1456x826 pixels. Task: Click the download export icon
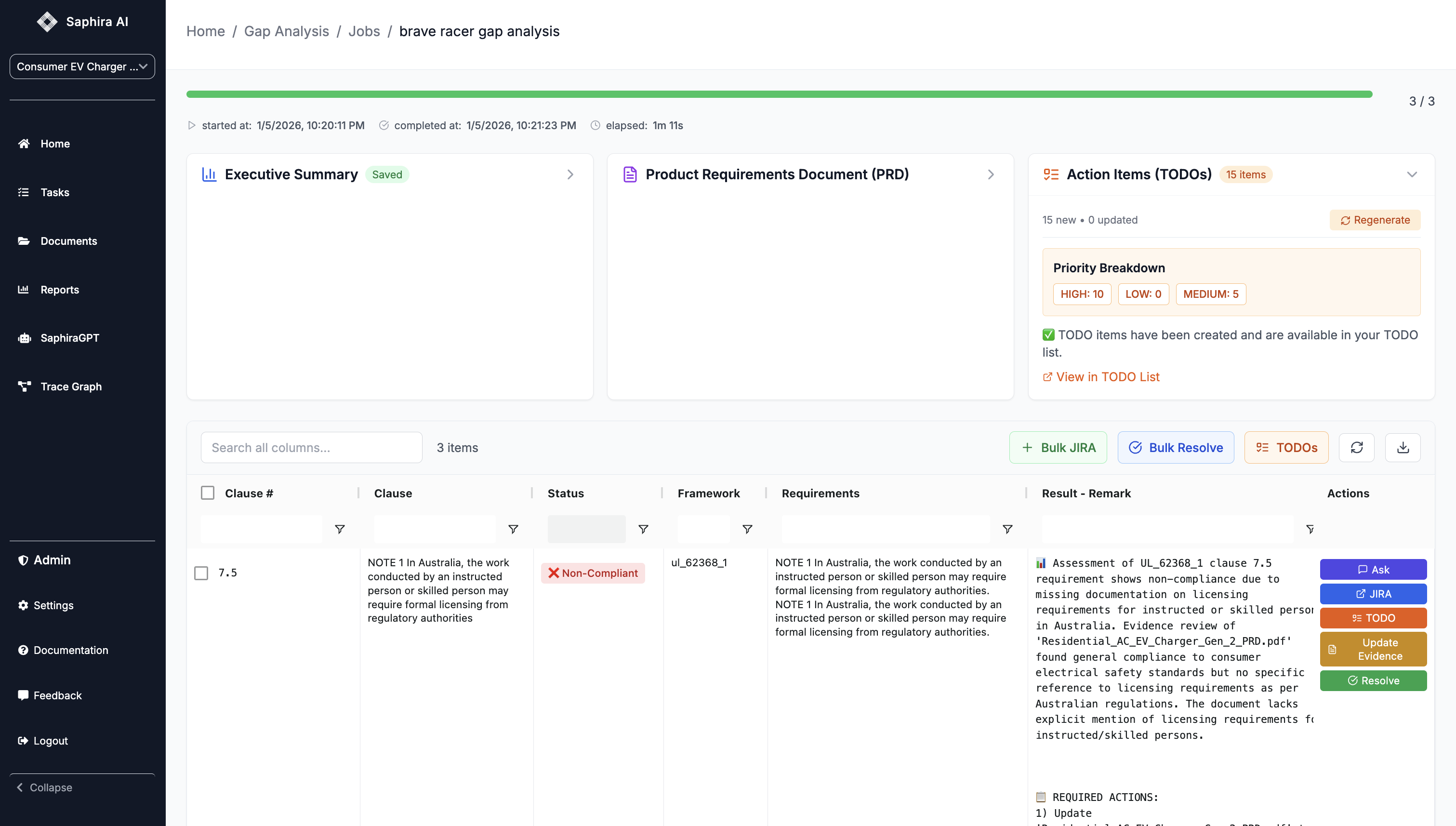pos(1402,448)
